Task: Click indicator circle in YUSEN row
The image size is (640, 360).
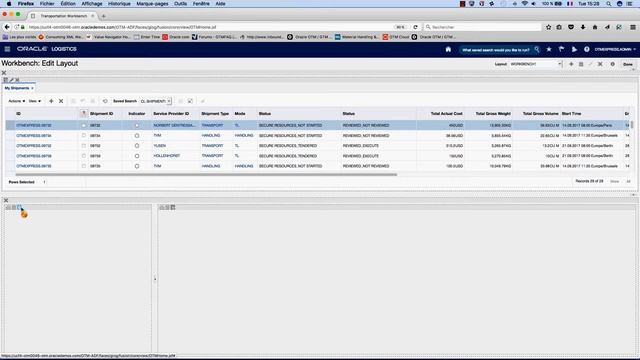Action: 137,146
